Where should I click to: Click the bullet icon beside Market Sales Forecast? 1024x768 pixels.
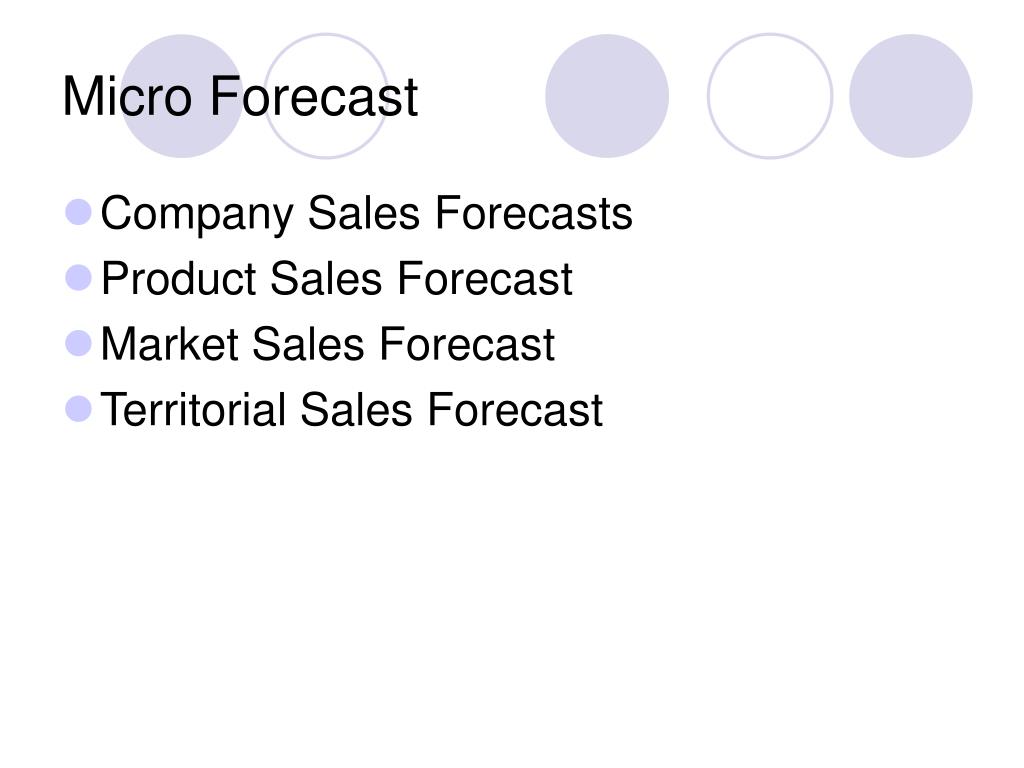click(78, 344)
